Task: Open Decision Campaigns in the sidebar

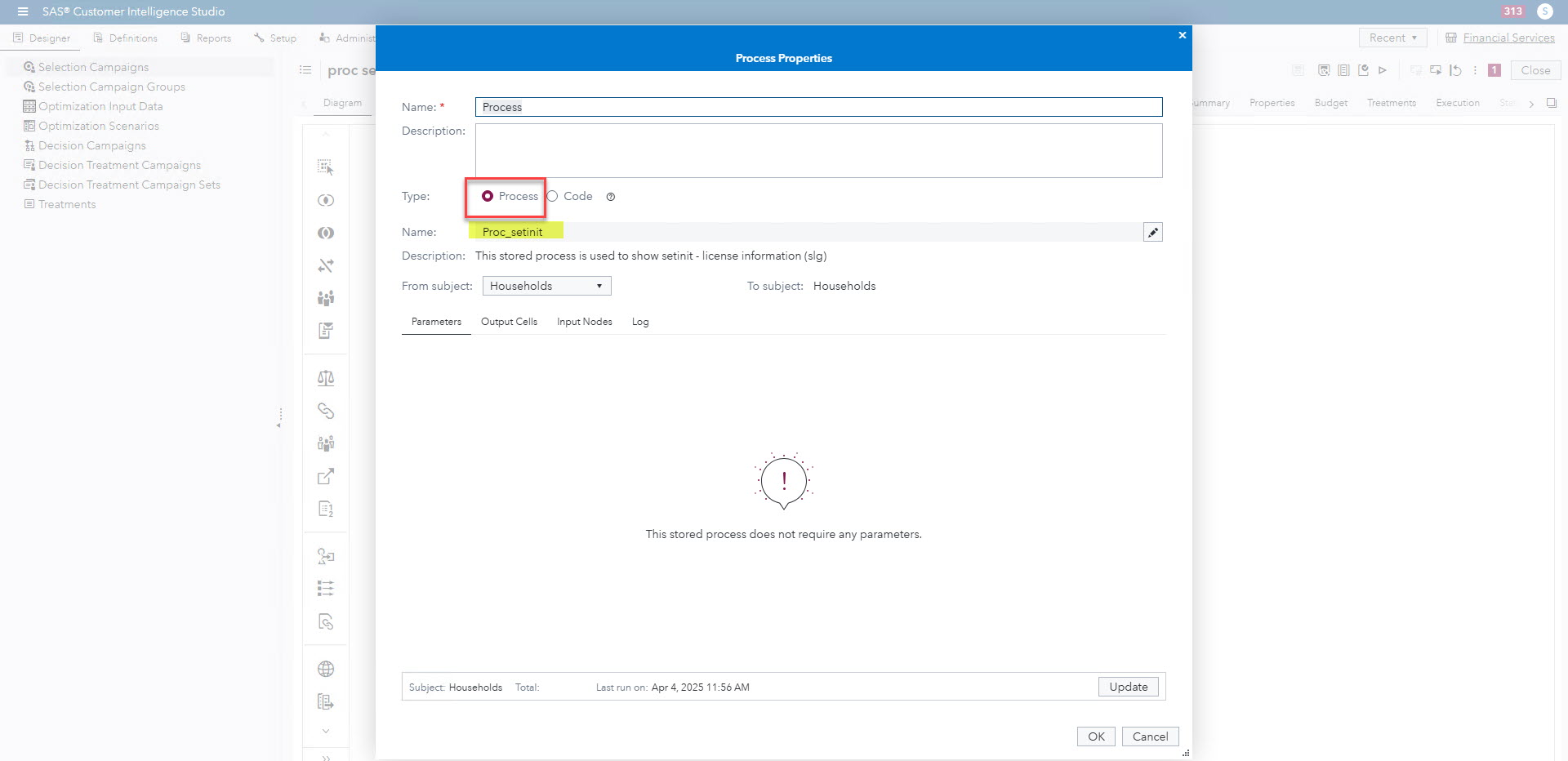Action: (91, 145)
